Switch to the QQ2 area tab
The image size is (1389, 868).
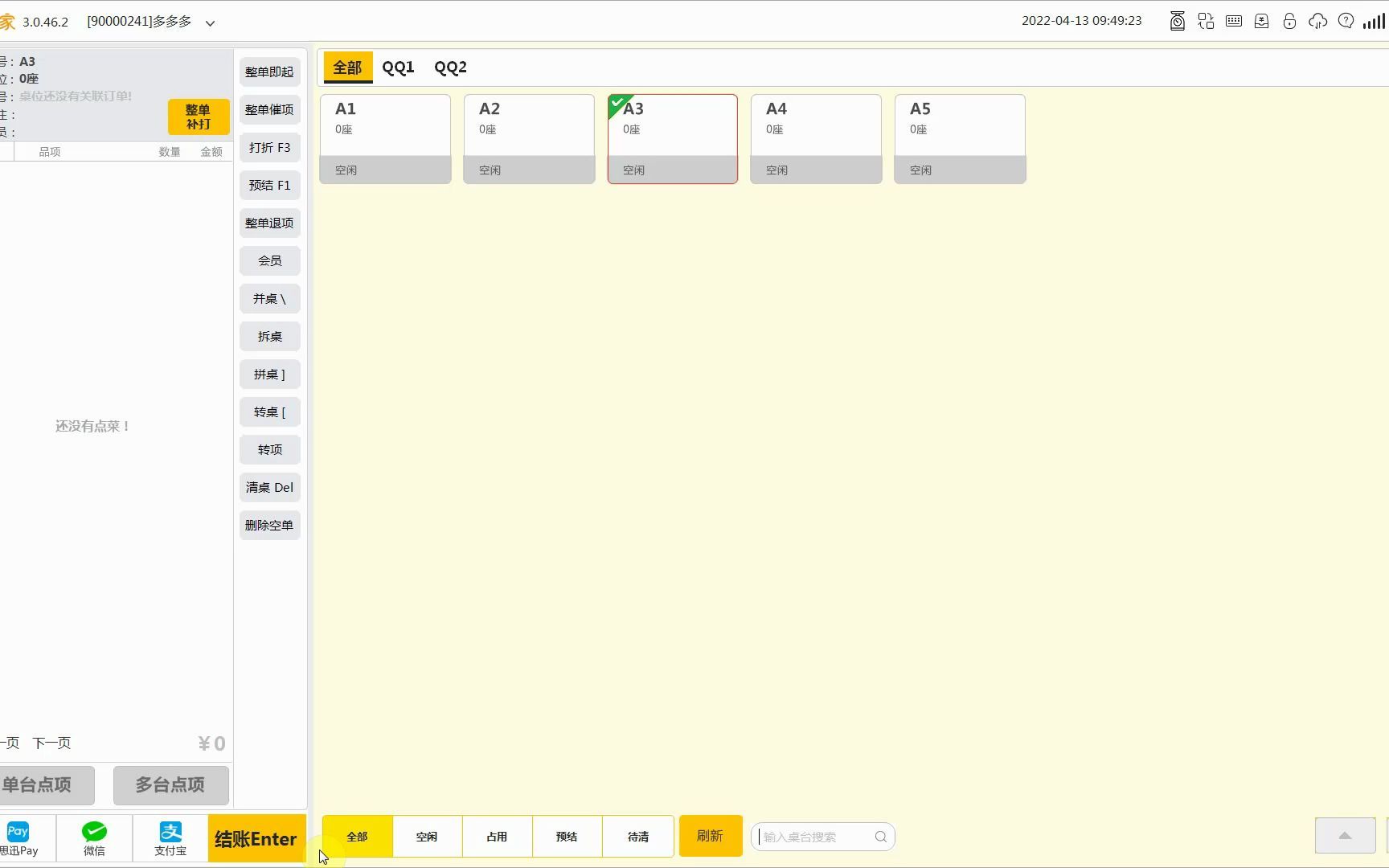coord(450,68)
